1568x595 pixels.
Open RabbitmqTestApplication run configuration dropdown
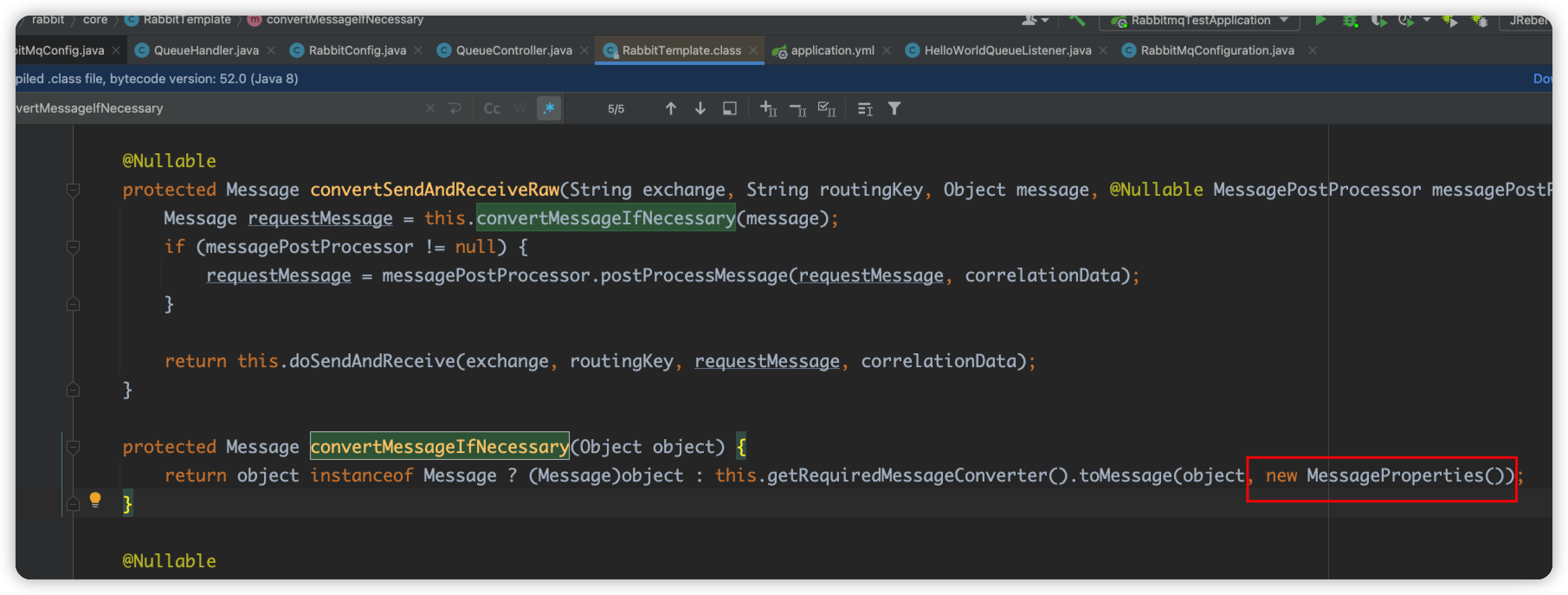tap(1284, 20)
